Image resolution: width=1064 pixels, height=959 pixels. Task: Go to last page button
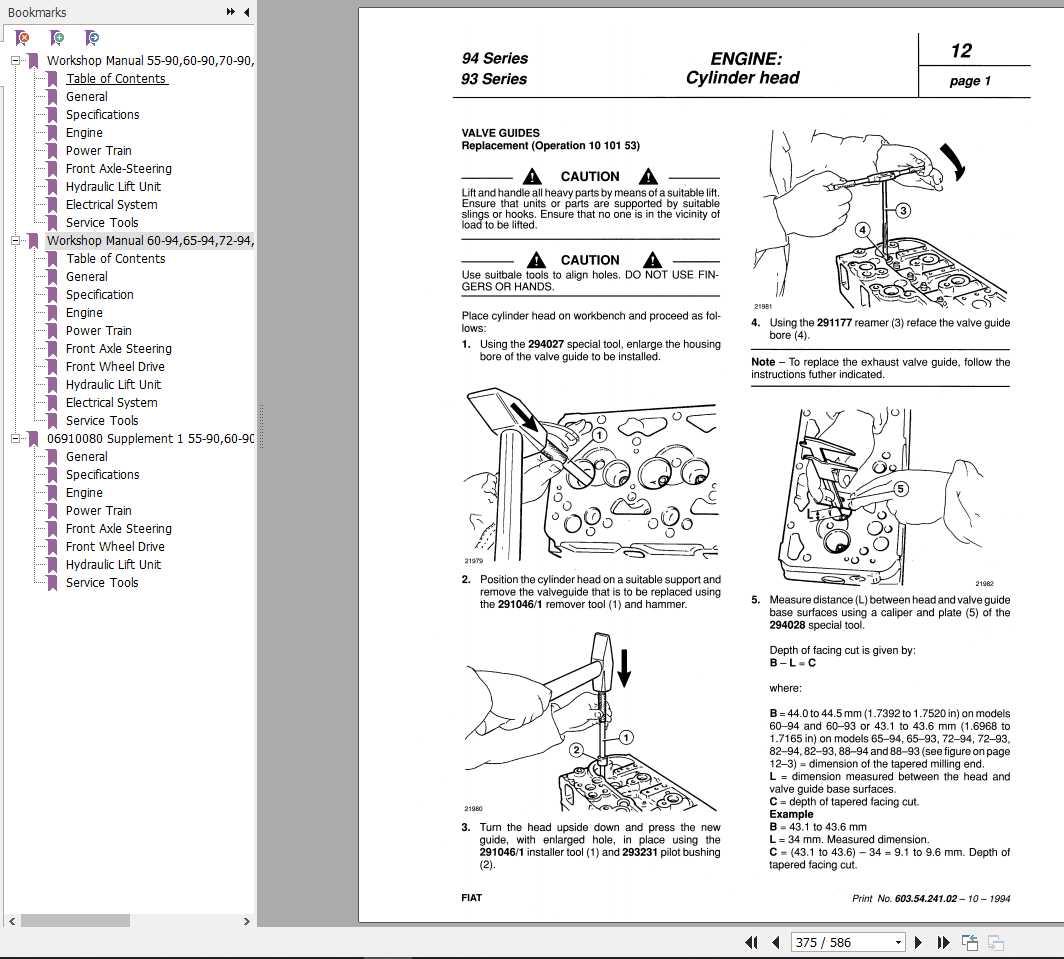(943, 942)
